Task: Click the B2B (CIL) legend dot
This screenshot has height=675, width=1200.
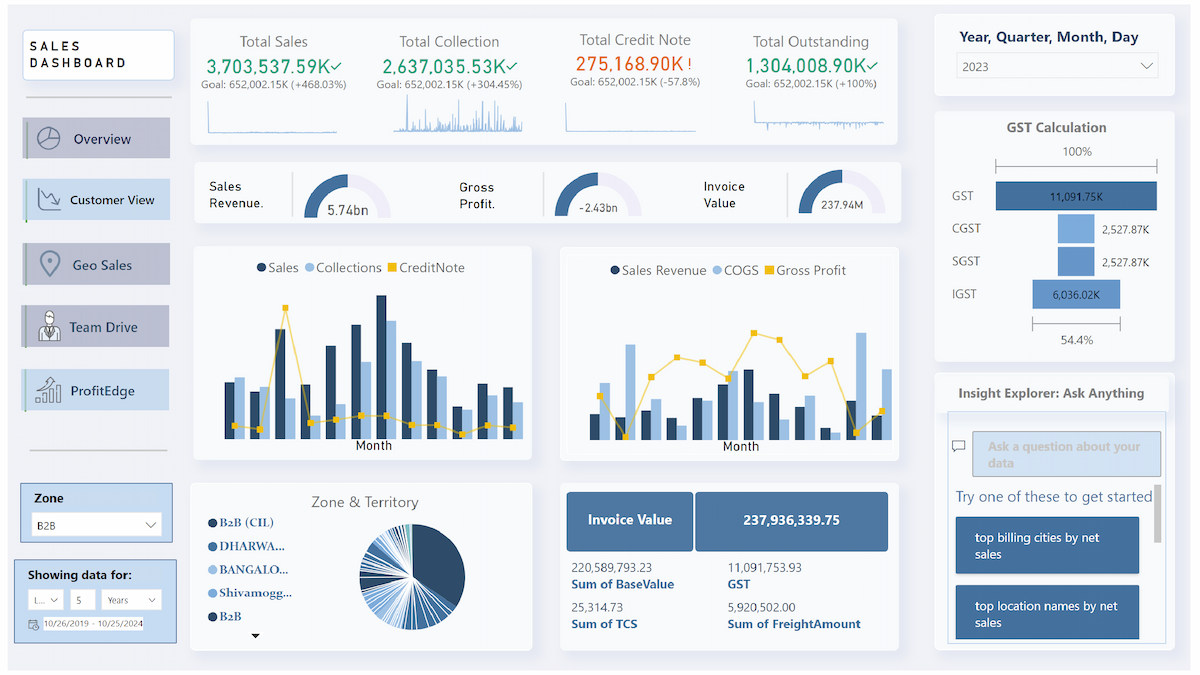Action: pyautogui.click(x=212, y=523)
